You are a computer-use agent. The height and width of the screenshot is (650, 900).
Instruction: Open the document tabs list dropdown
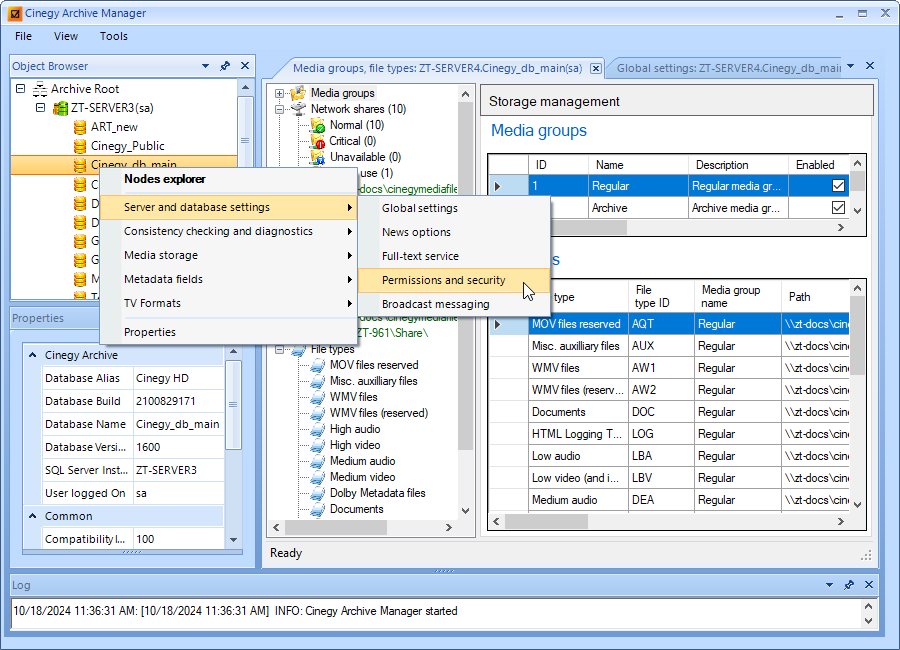point(851,66)
